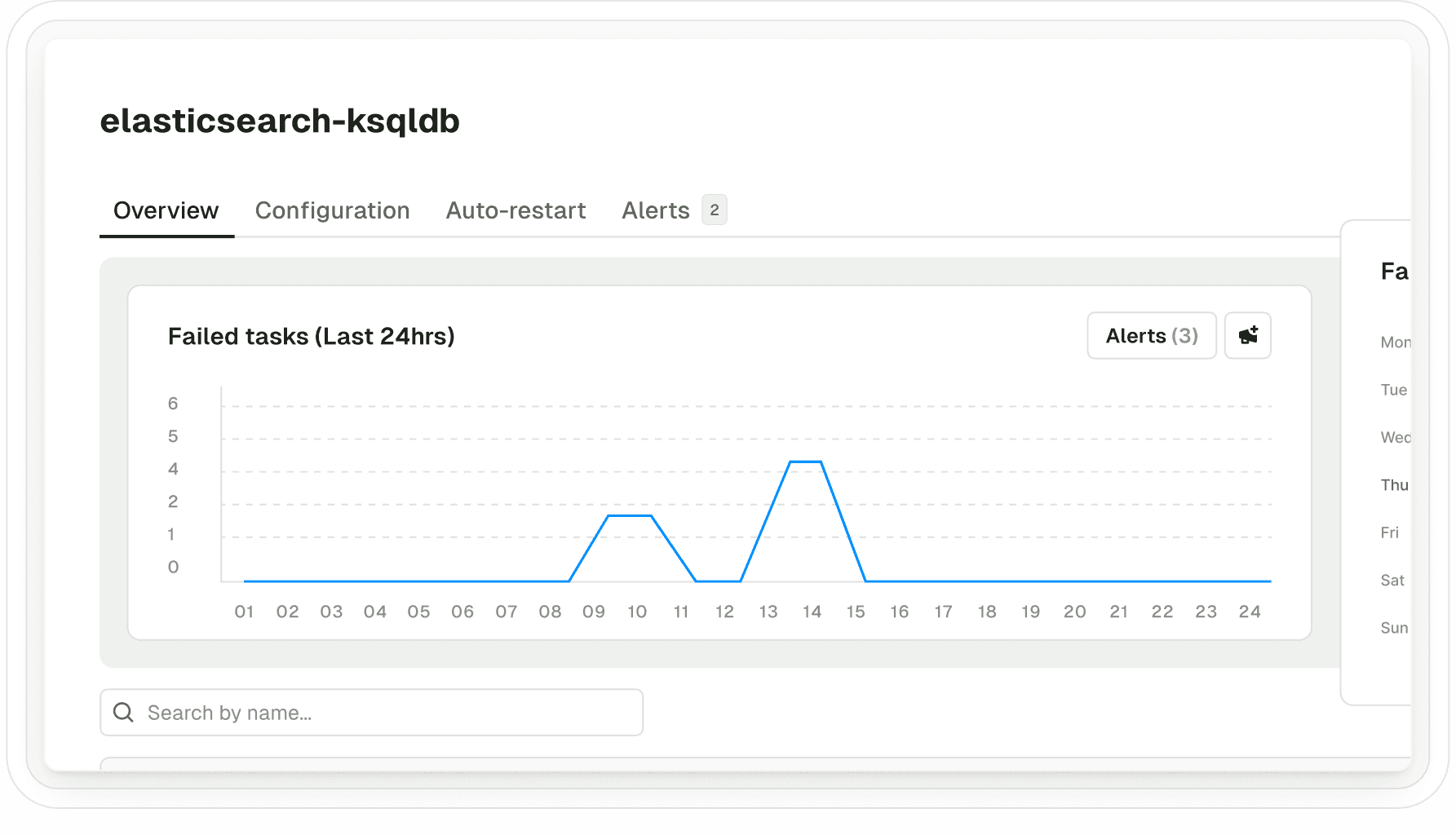Open the Auto-restart tab

click(516, 210)
